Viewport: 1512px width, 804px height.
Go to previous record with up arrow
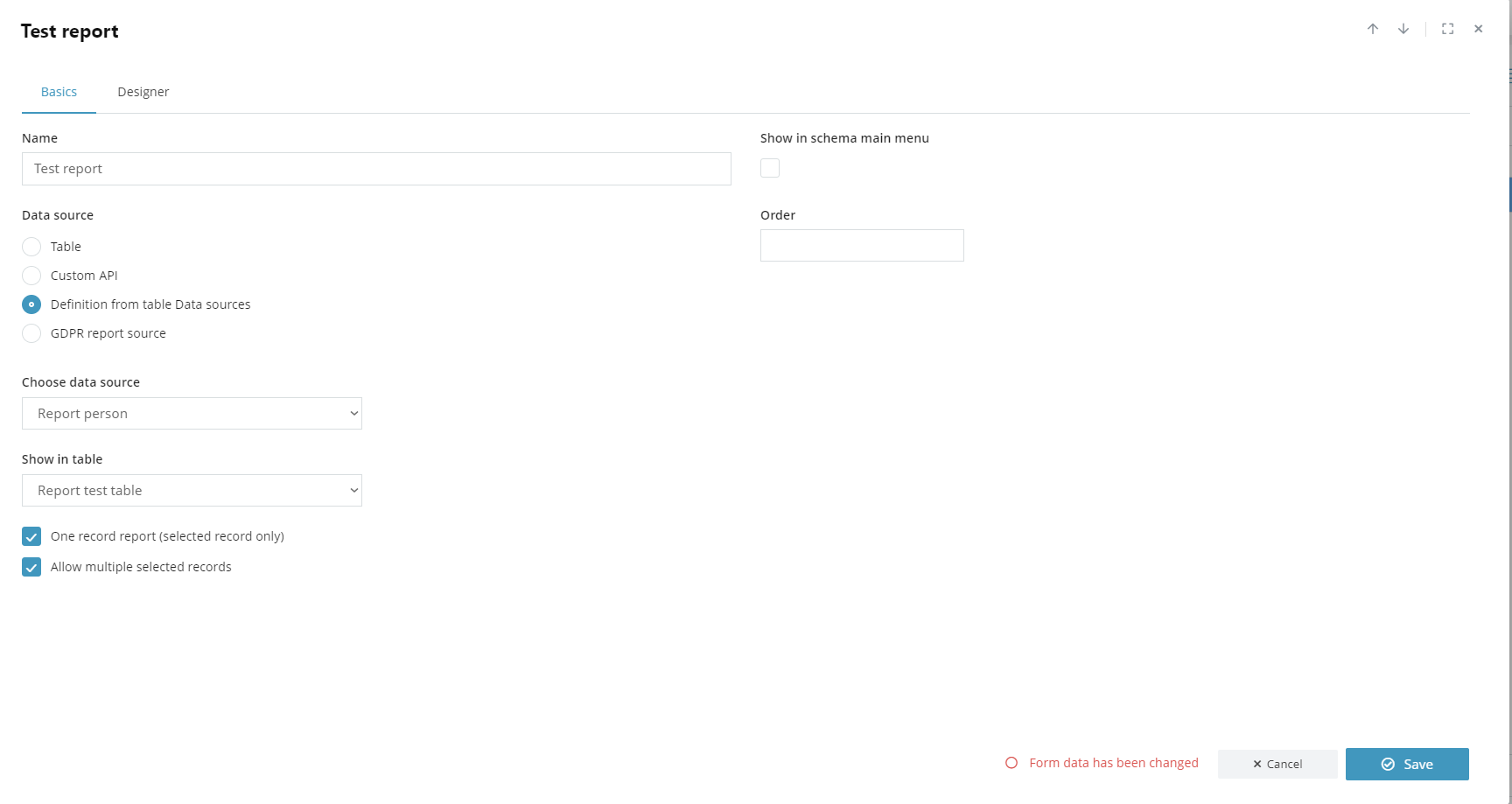(x=1373, y=29)
